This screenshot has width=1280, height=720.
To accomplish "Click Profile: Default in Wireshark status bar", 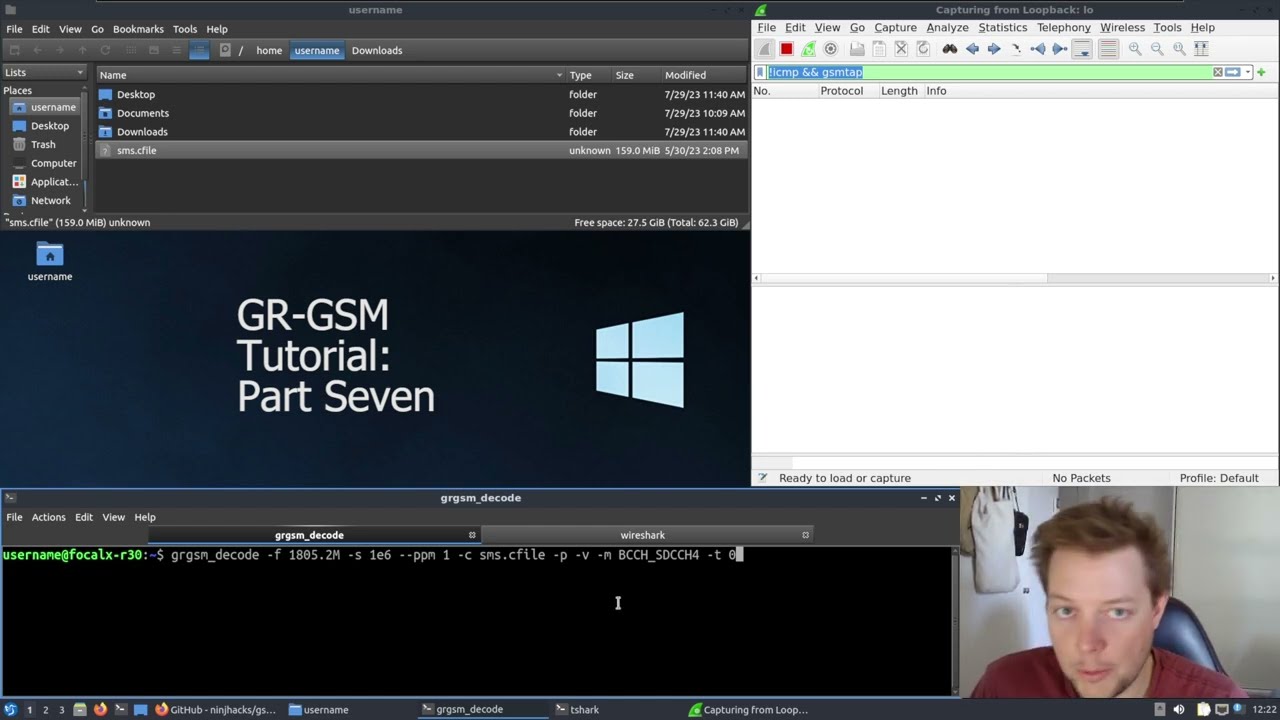I will (1218, 478).
